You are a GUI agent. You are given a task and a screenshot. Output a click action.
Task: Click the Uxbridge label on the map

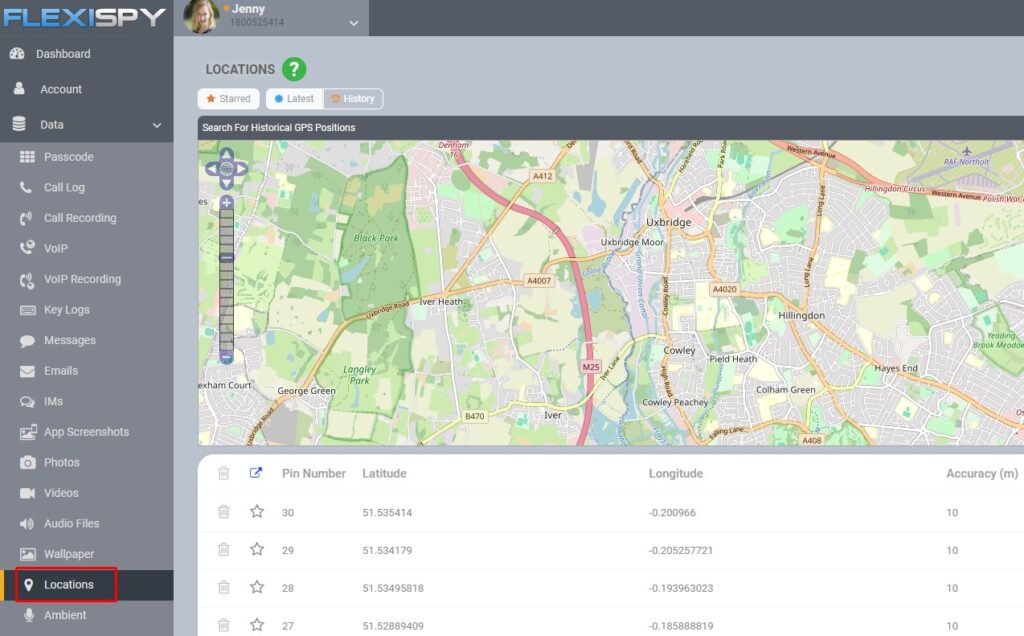point(668,222)
